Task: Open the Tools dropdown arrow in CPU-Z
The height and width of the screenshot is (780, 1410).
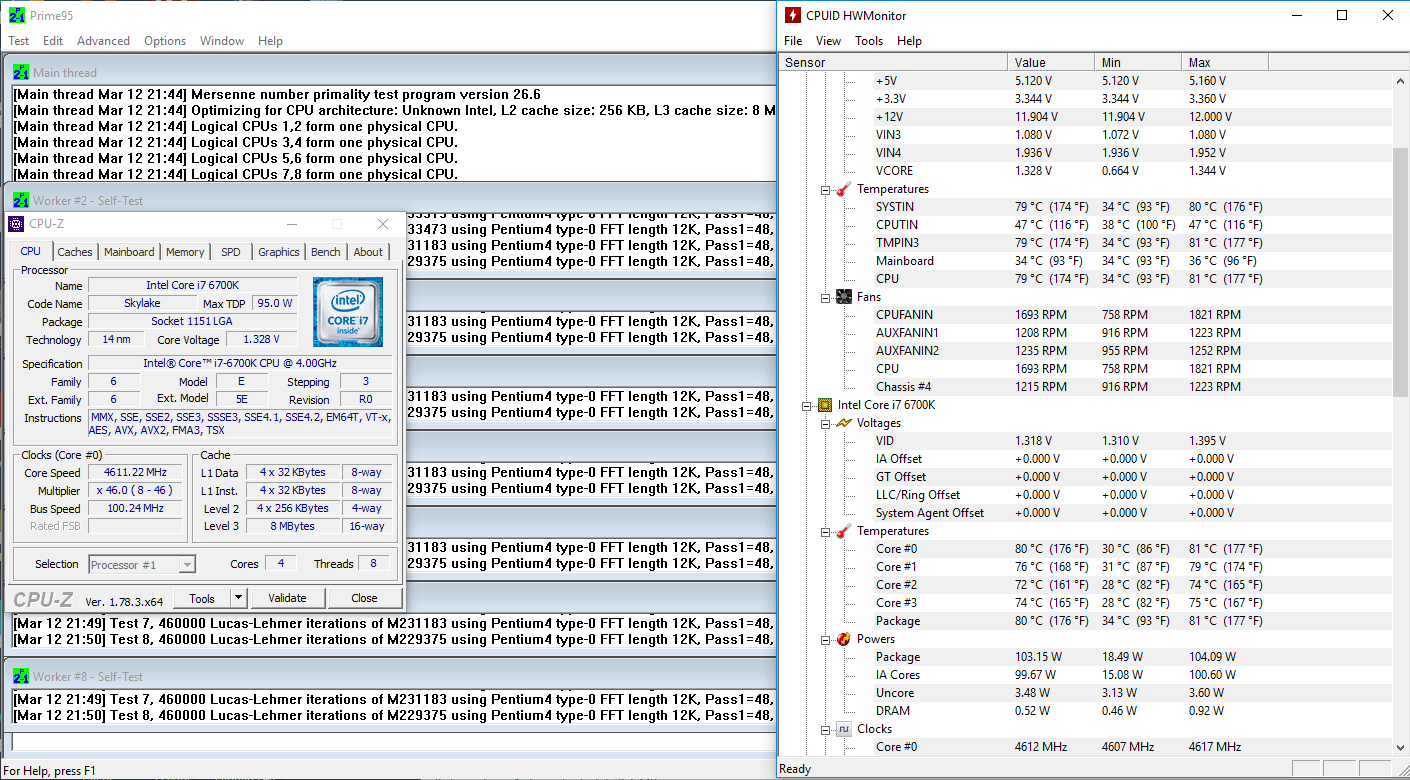Action: [x=238, y=598]
